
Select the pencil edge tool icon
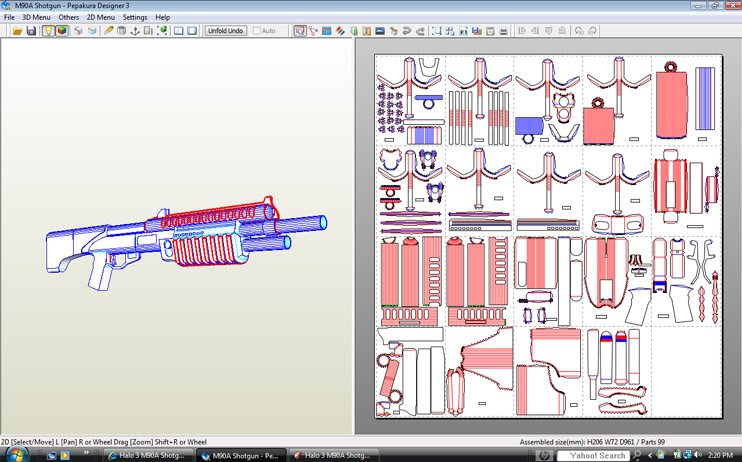(109, 31)
